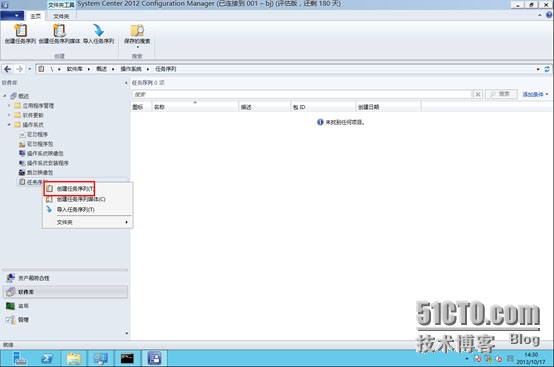Image resolution: width=554 pixels, height=367 pixels.
Task: Open the blue application menu dropdown
Action: (x=12, y=16)
